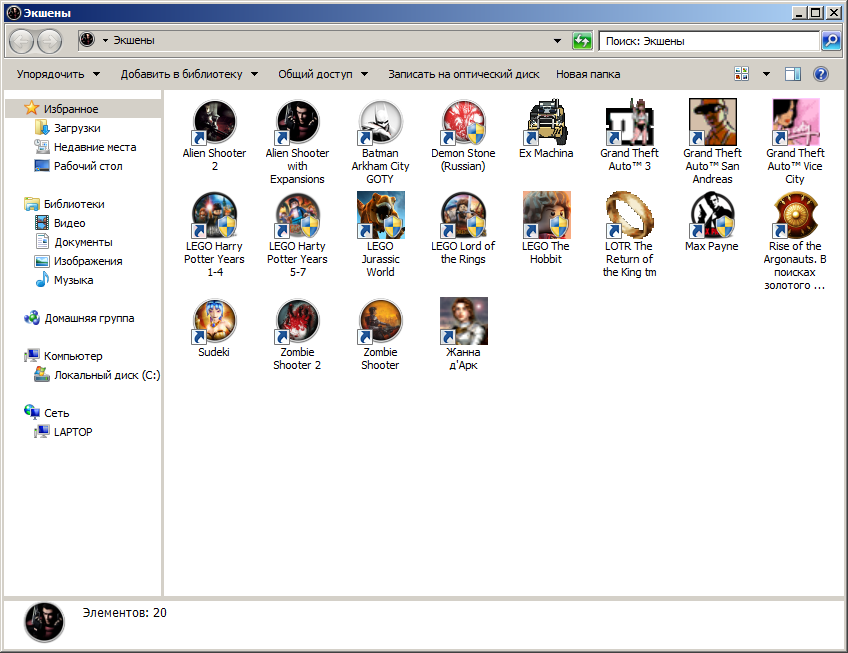This screenshot has width=848, height=653.
Task: Click the details pane thumbnail icon
Action: tap(44, 622)
